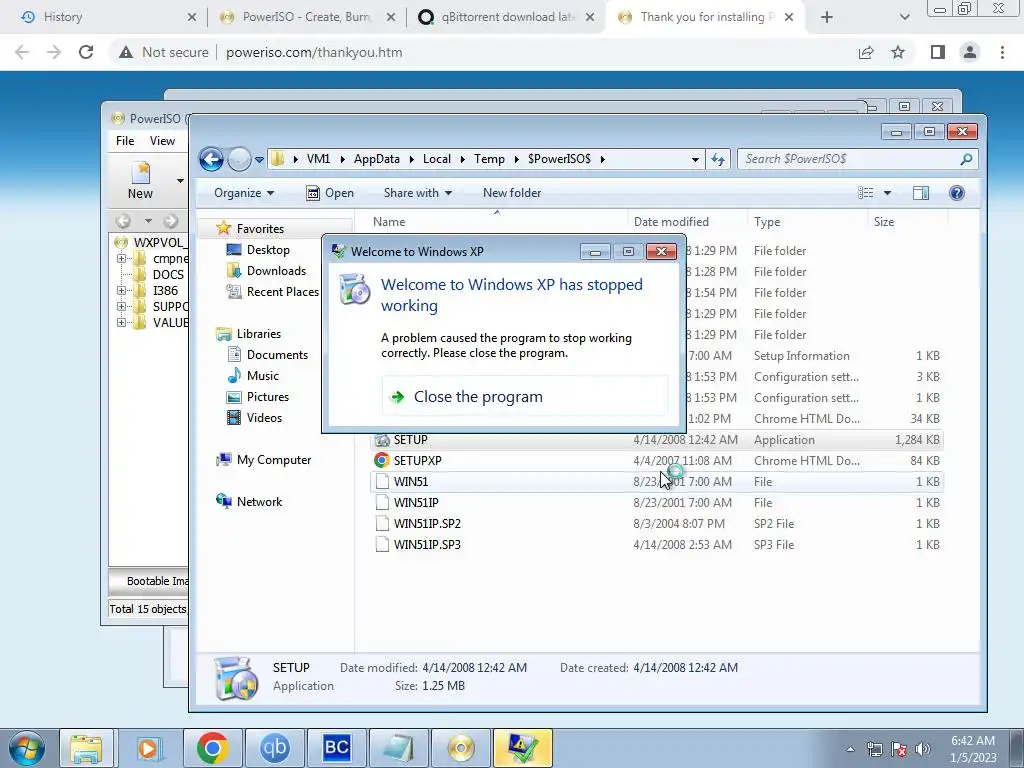The height and width of the screenshot is (768, 1024).
Task: Expand the cmpne folder in PowerISO tree
Action: (x=121, y=259)
